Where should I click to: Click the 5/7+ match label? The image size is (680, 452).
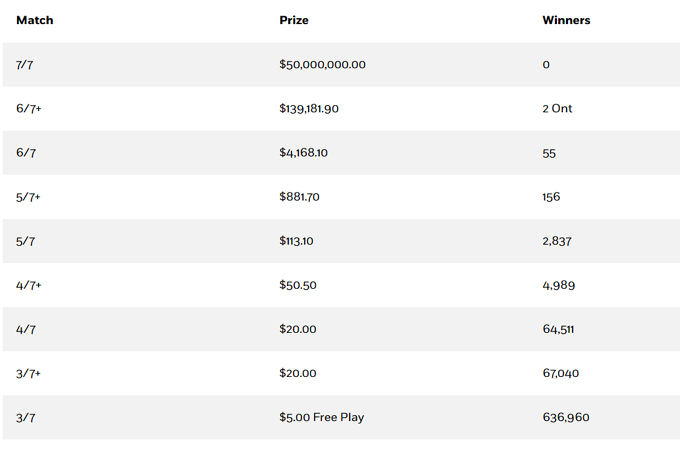coord(28,197)
